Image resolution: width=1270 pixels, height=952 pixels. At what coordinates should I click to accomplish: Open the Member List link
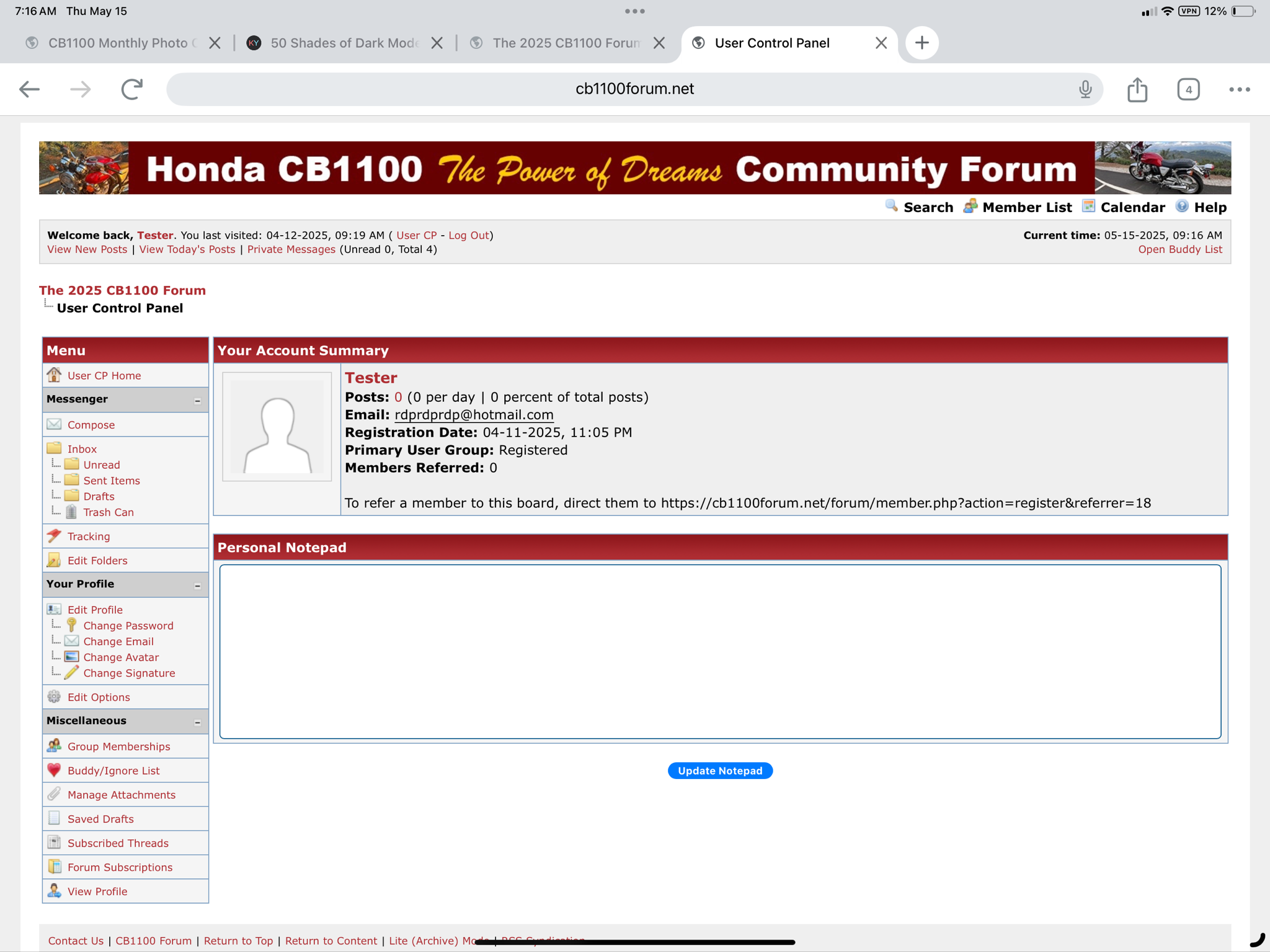click(x=1027, y=207)
